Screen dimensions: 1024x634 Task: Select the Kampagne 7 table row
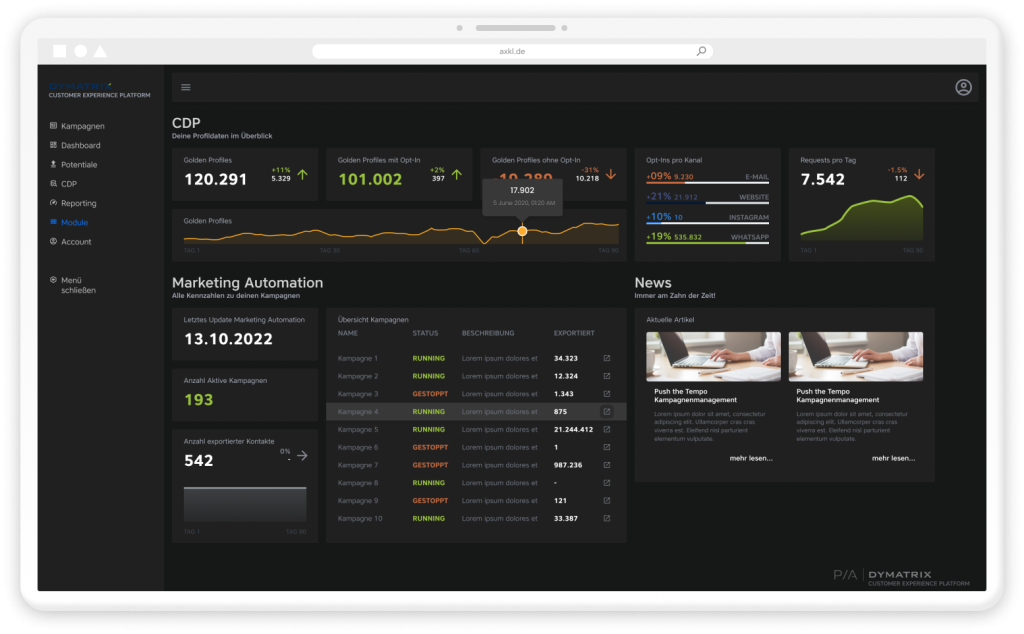point(476,465)
